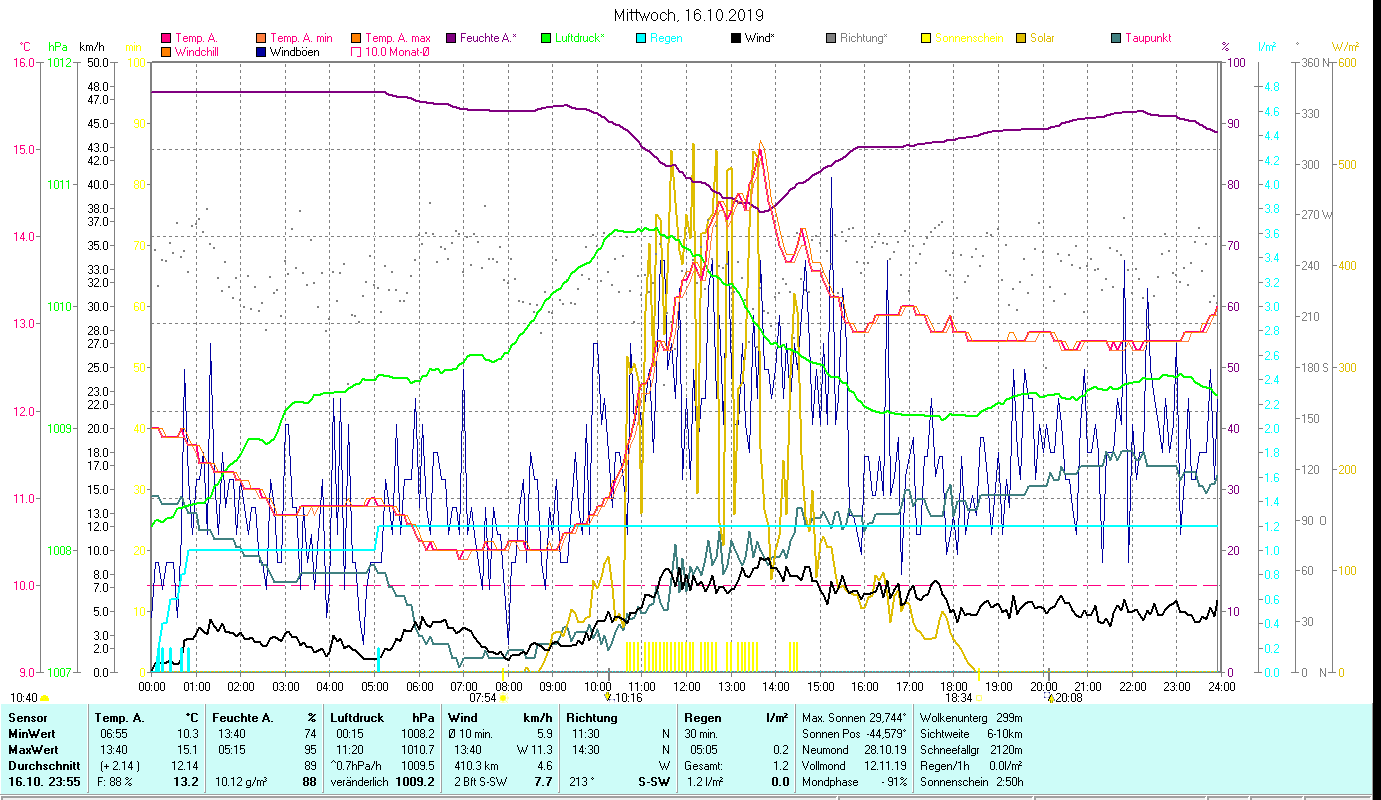Click the sunset sun icon at 18:34
Image resolution: width=1381 pixels, height=800 pixels.
[x=979, y=699]
